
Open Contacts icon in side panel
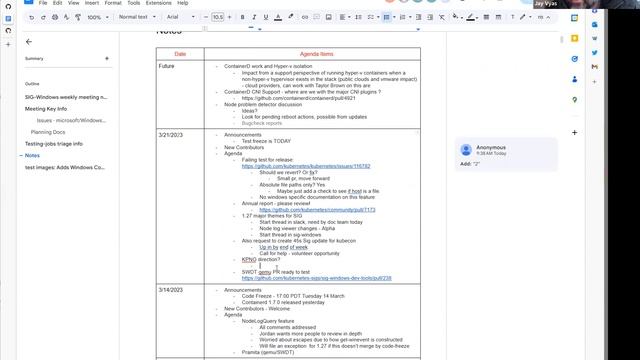pyautogui.click(x=574, y=79)
